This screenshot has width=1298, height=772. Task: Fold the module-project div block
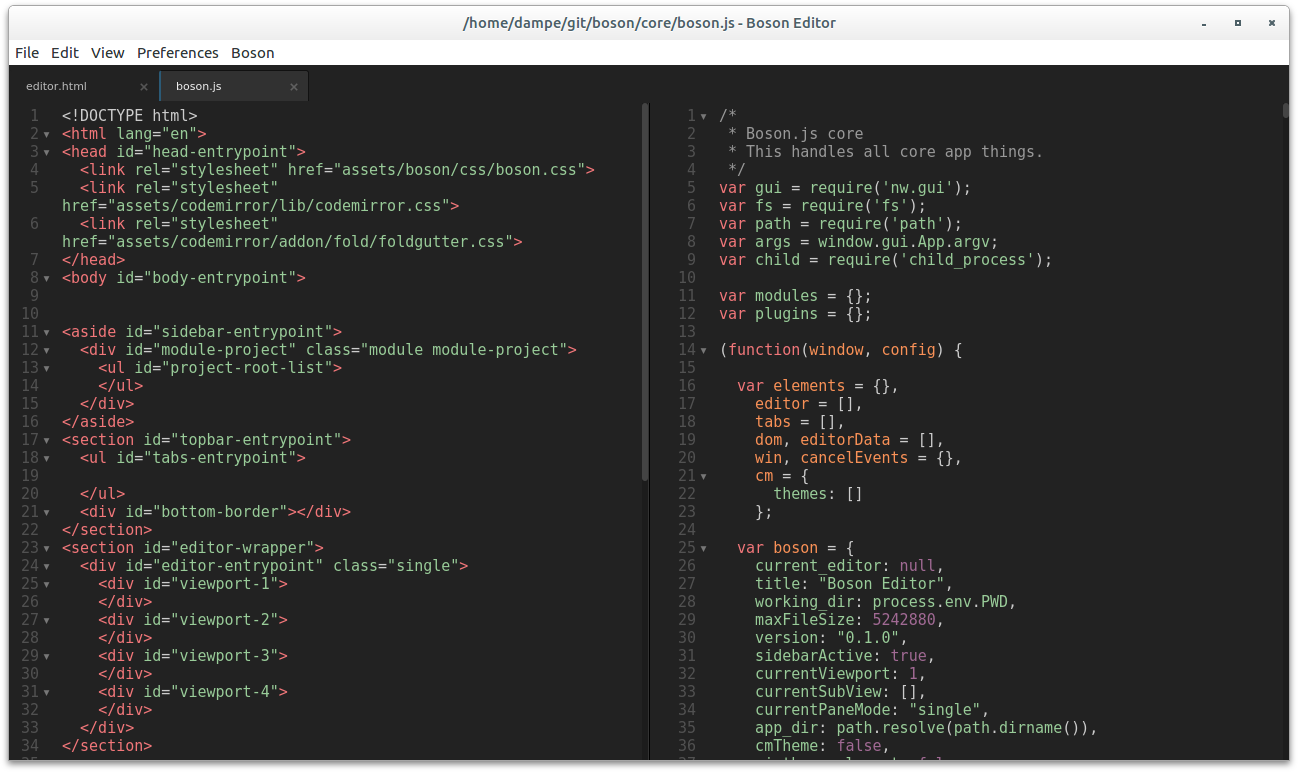pyautogui.click(x=46, y=350)
